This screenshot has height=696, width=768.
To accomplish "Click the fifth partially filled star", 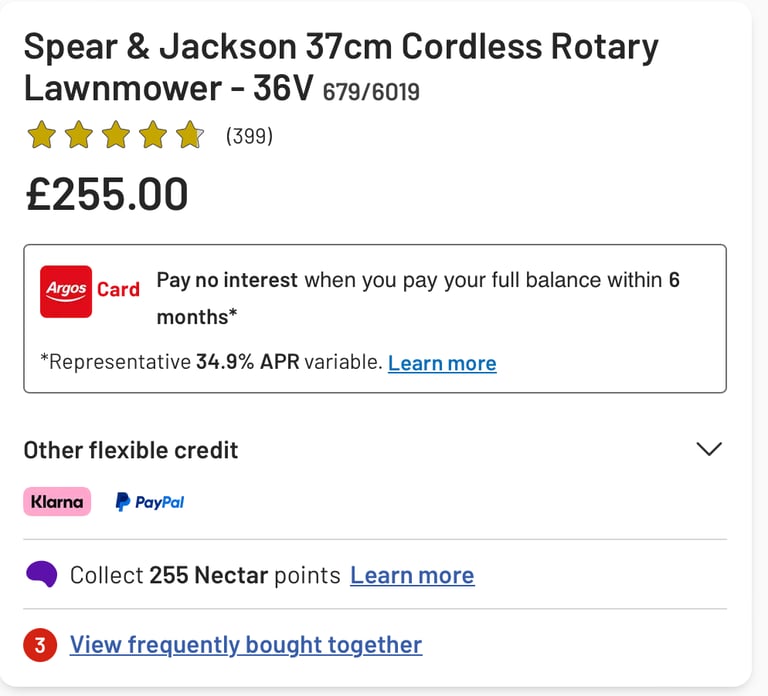I will [190, 135].
